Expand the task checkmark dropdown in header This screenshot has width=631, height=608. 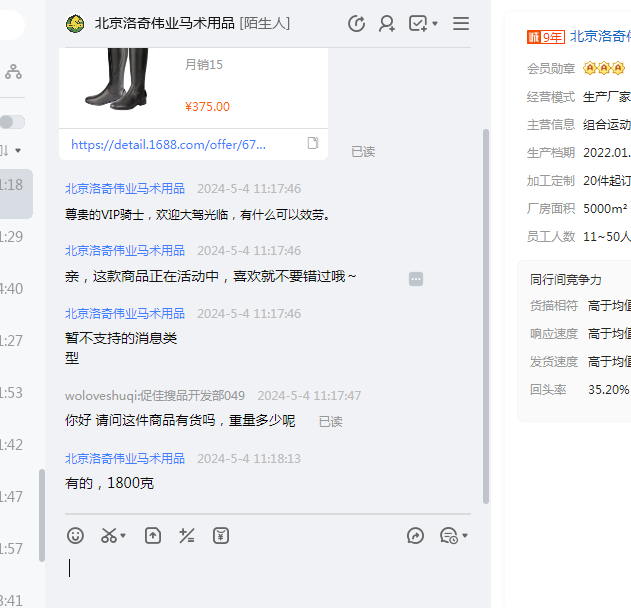(x=435, y=24)
